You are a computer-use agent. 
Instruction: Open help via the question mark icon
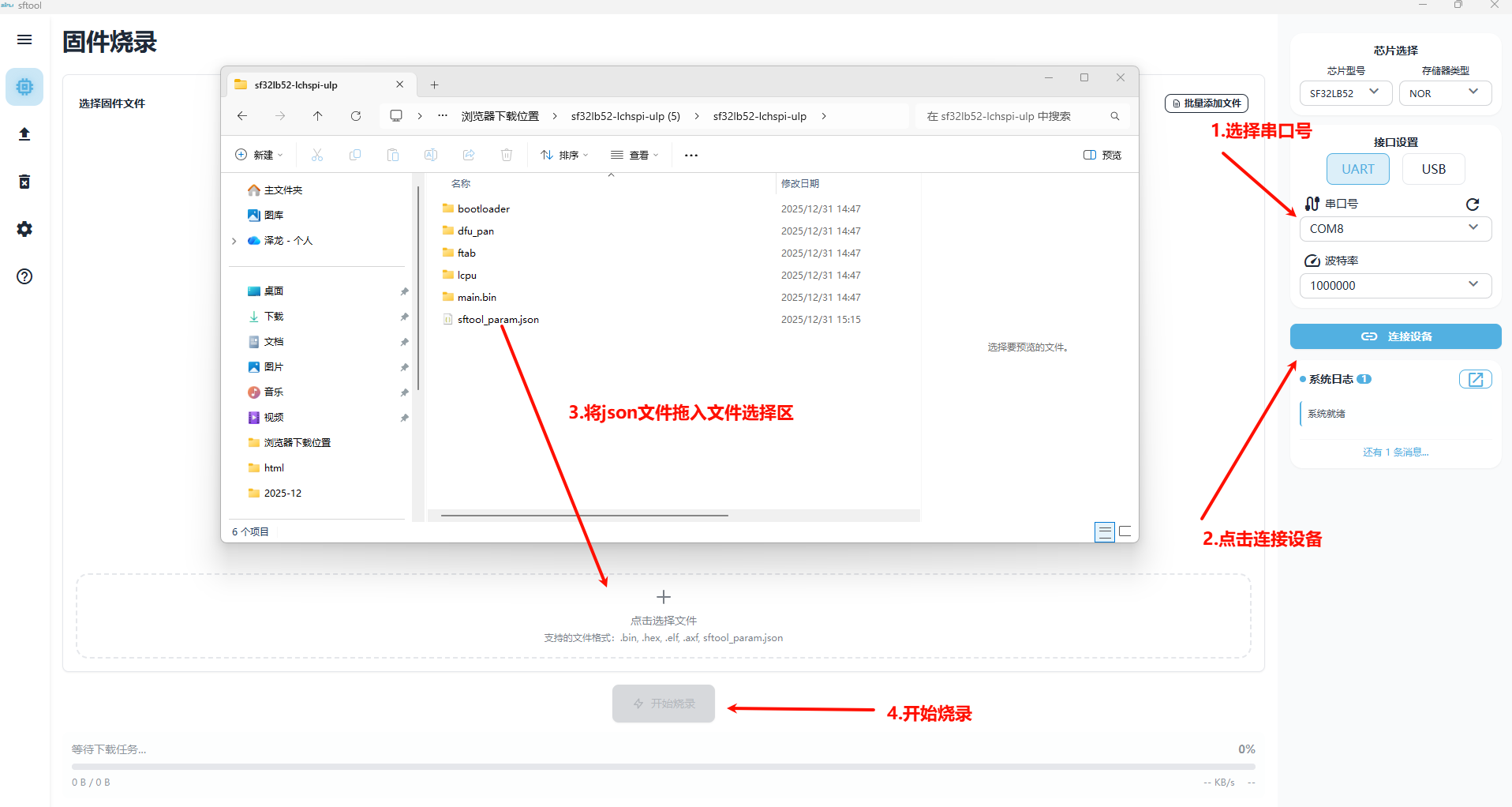[x=24, y=276]
